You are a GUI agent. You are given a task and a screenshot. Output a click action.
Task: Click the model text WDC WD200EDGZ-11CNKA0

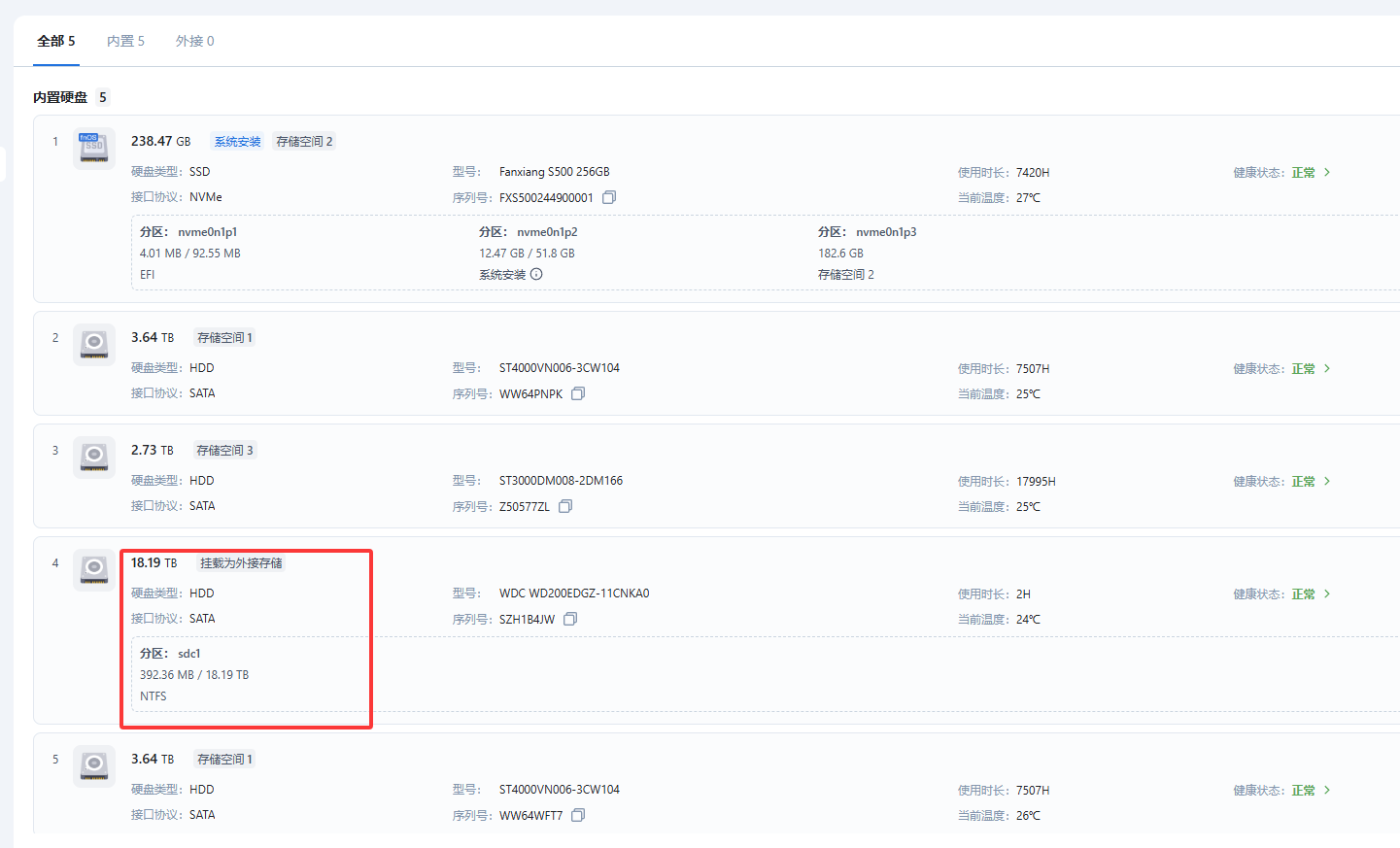tap(574, 594)
